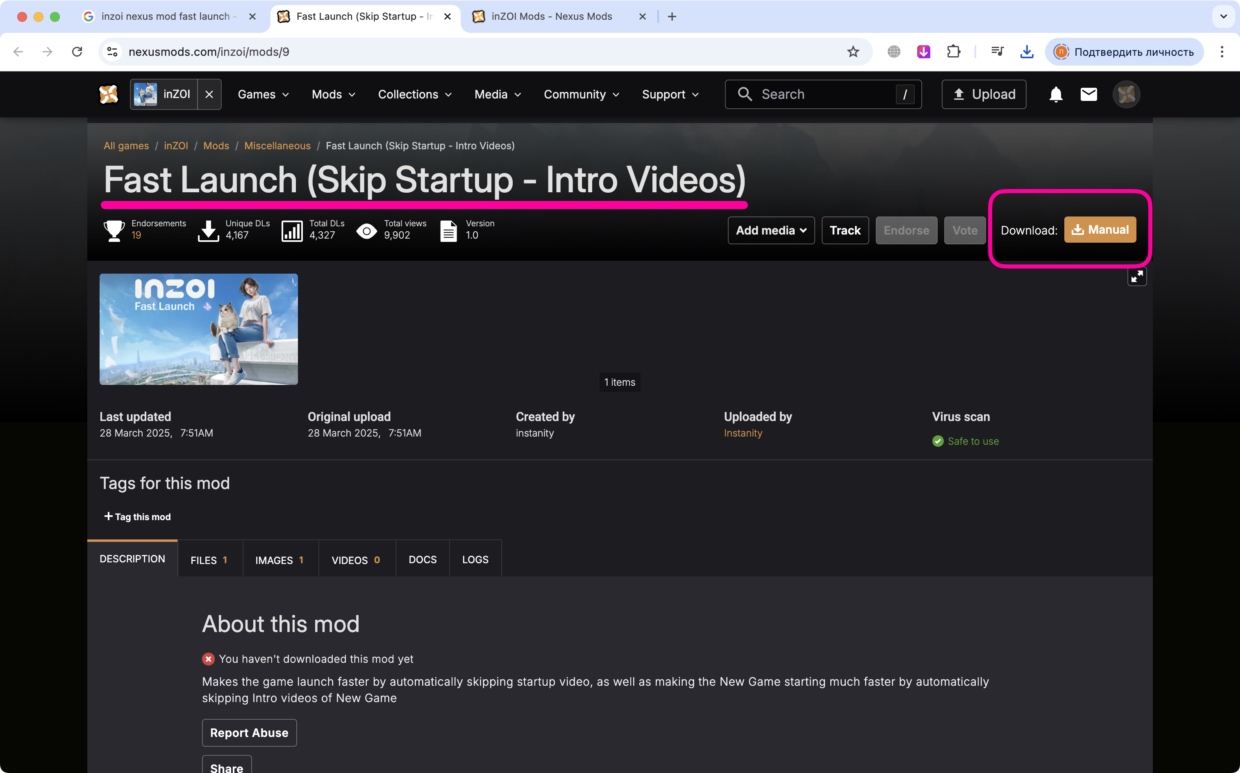Switch to the FILES tab
1240x773 pixels.
coord(209,560)
